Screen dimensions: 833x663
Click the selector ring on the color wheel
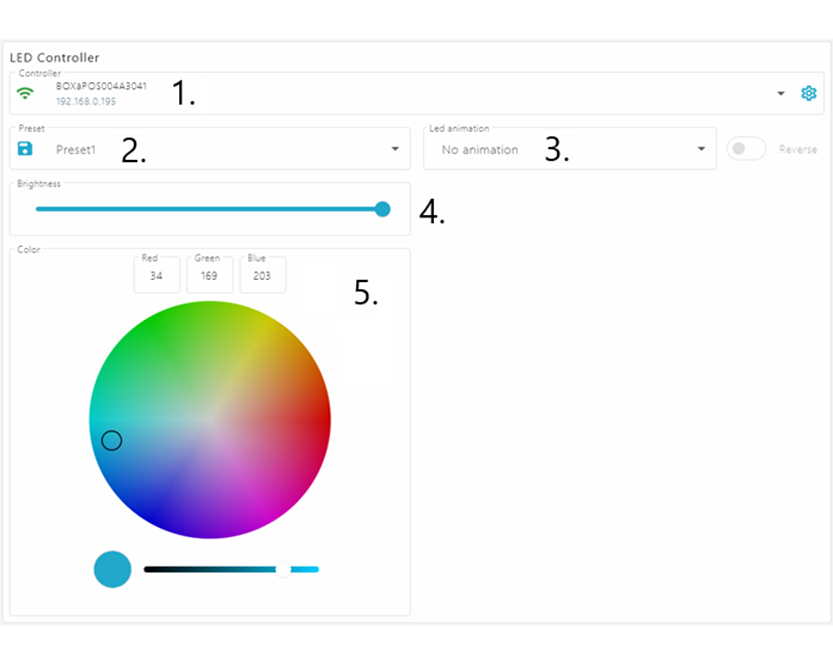pyautogui.click(x=112, y=440)
